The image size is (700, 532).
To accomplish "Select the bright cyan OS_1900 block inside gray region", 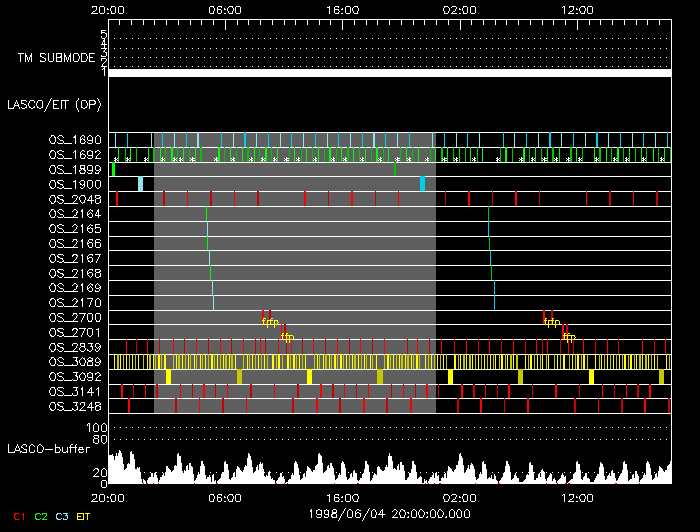I will coord(422,184).
